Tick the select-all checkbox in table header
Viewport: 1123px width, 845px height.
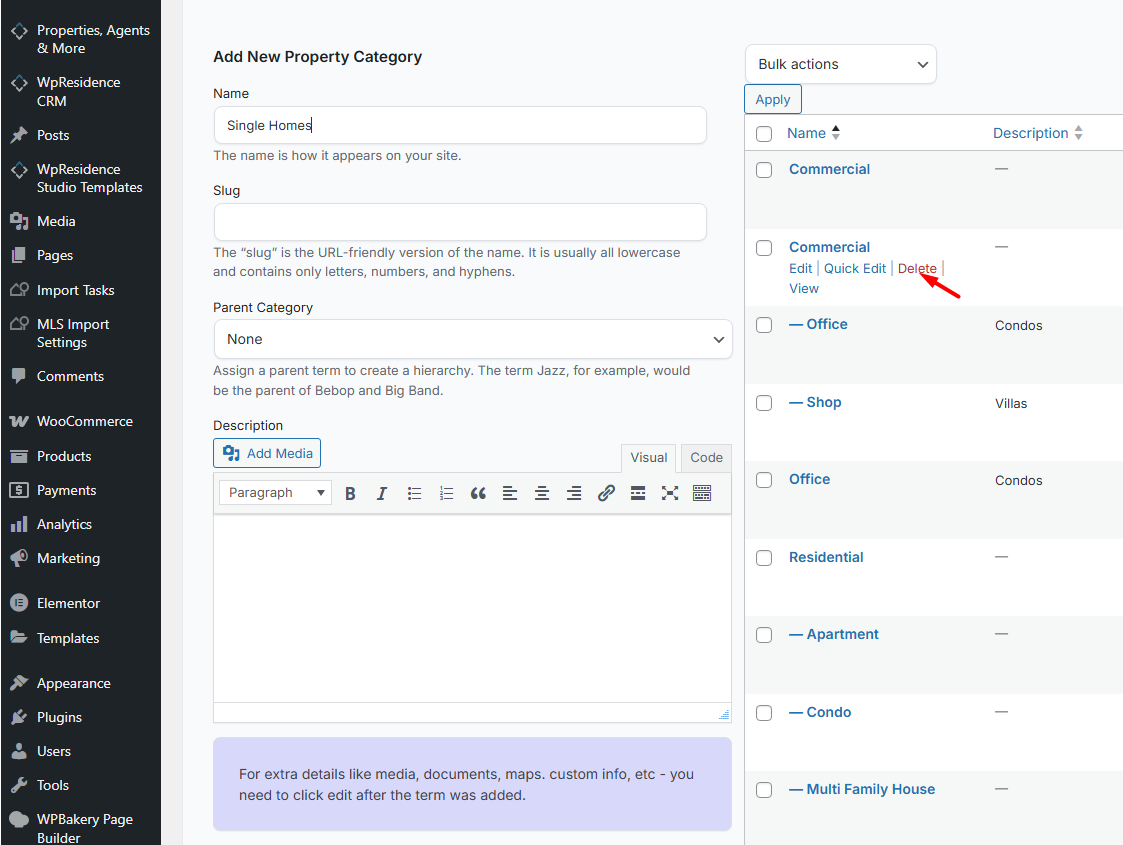point(764,134)
